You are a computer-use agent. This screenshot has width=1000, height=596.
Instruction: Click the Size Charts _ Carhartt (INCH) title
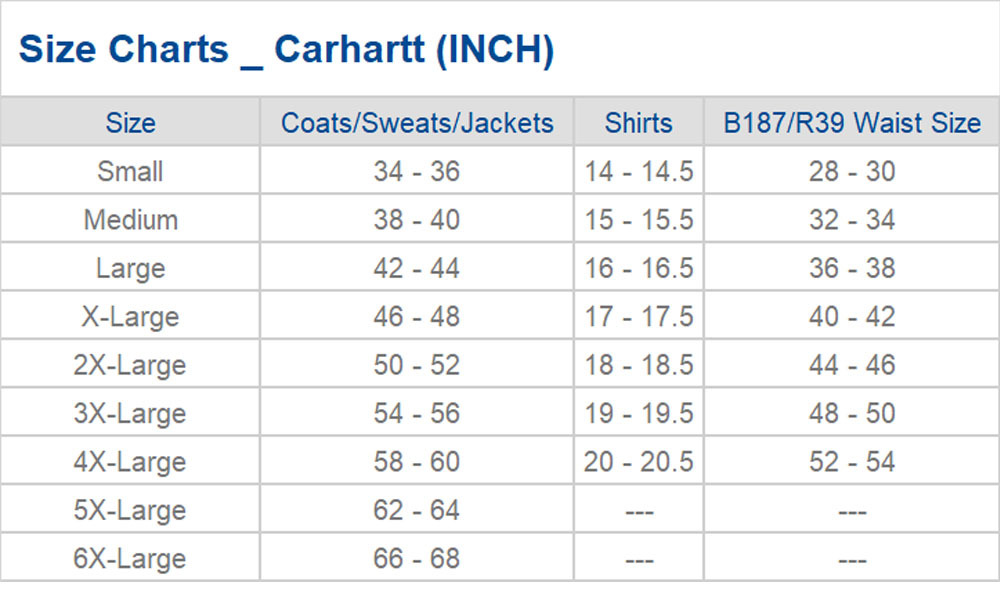286,49
